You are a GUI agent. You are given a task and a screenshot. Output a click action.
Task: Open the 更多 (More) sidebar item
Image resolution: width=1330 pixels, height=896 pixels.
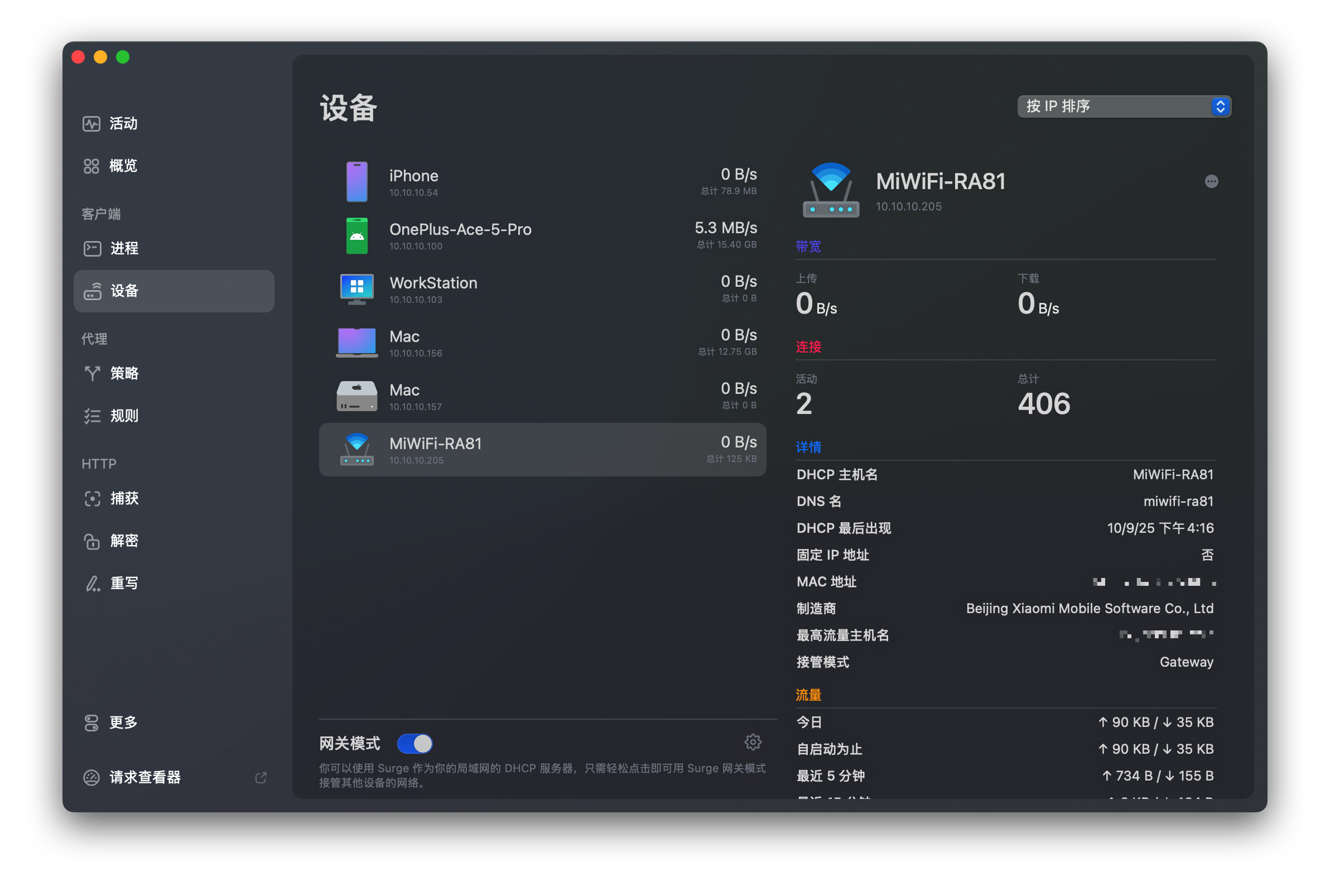click(123, 722)
